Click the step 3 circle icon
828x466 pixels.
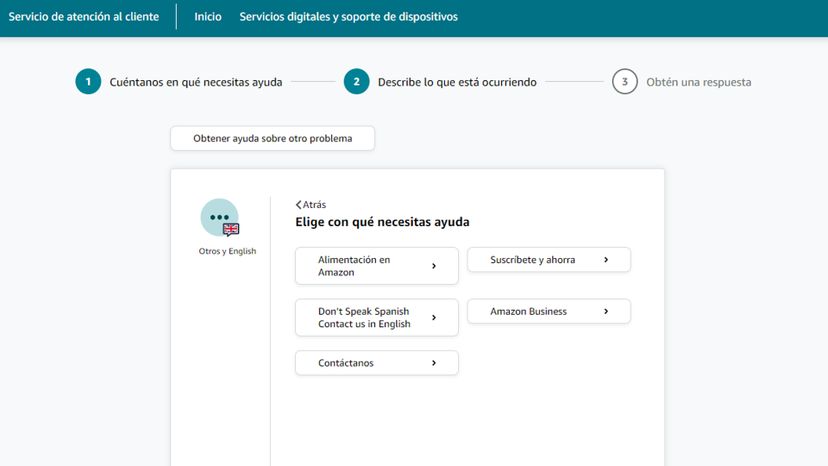coord(625,82)
